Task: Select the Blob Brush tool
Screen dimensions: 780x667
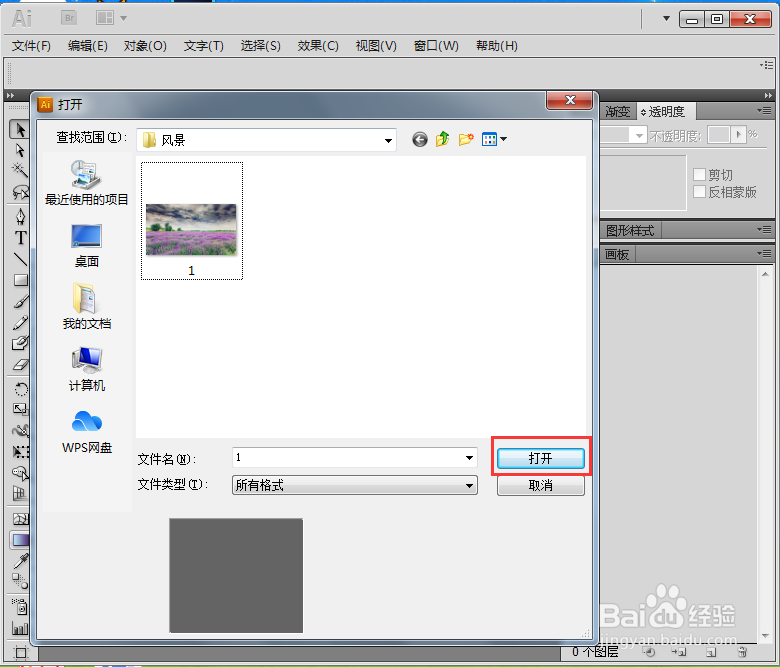Action: tap(20, 344)
